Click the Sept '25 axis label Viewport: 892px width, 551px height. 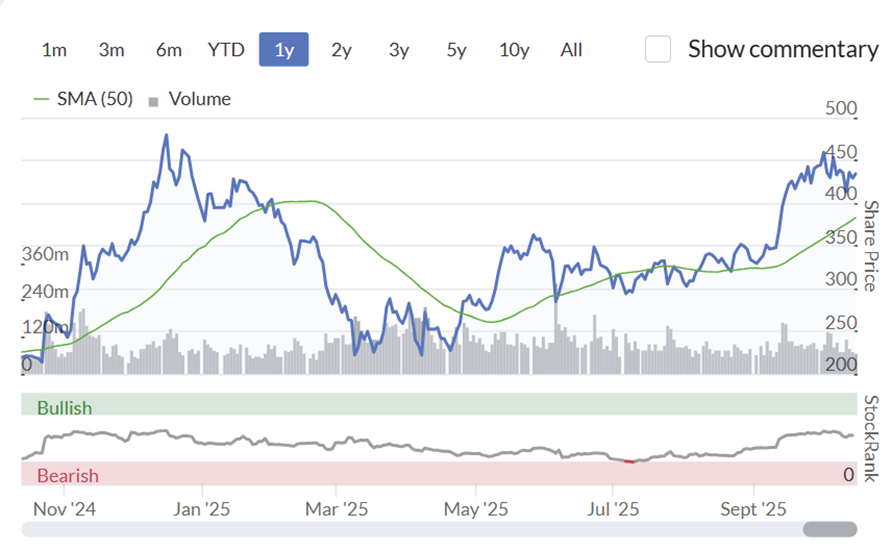pyautogui.click(x=753, y=509)
